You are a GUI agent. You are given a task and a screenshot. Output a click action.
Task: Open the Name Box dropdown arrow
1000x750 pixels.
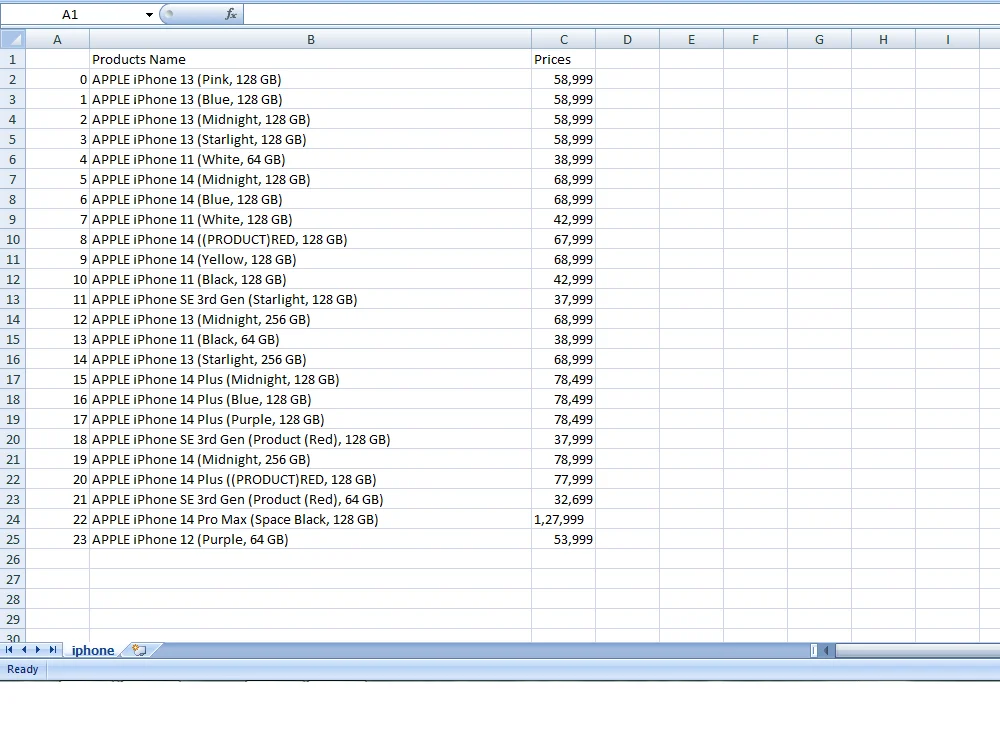tap(149, 15)
